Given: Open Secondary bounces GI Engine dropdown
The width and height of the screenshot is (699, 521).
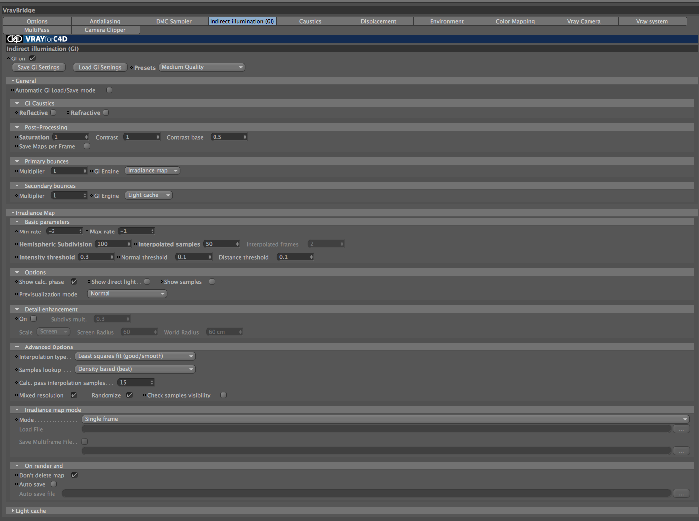Looking at the screenshot, I should 148,195.
